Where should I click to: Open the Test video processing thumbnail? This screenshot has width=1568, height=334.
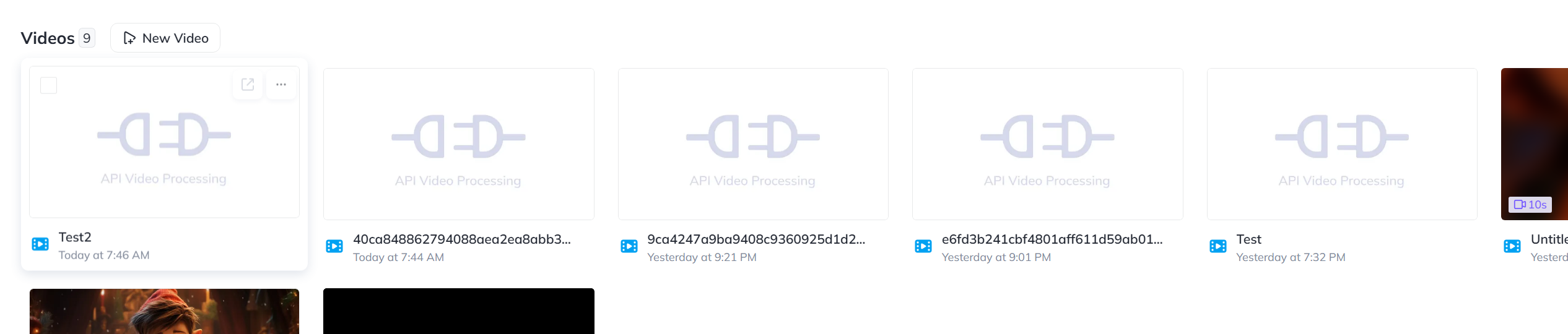(x=1342, y=144)
